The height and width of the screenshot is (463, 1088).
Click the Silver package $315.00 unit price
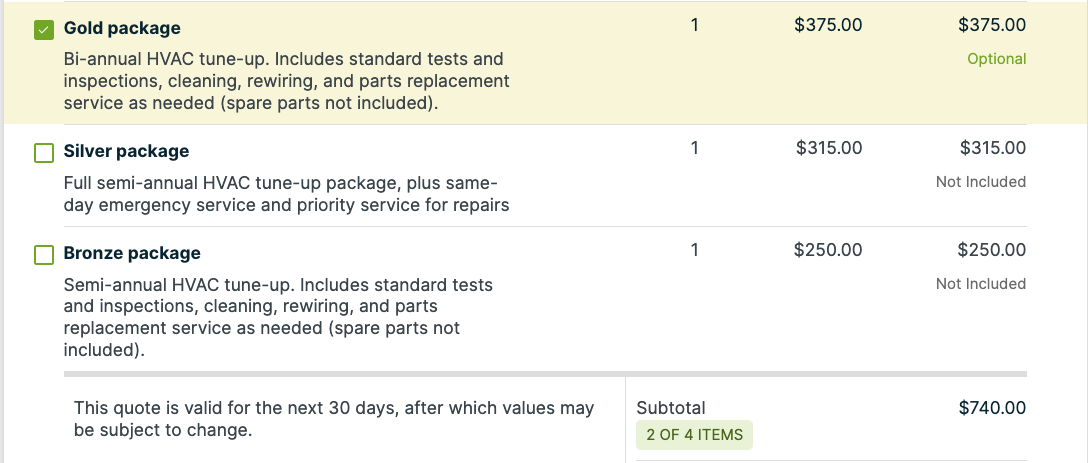[829, 148]
